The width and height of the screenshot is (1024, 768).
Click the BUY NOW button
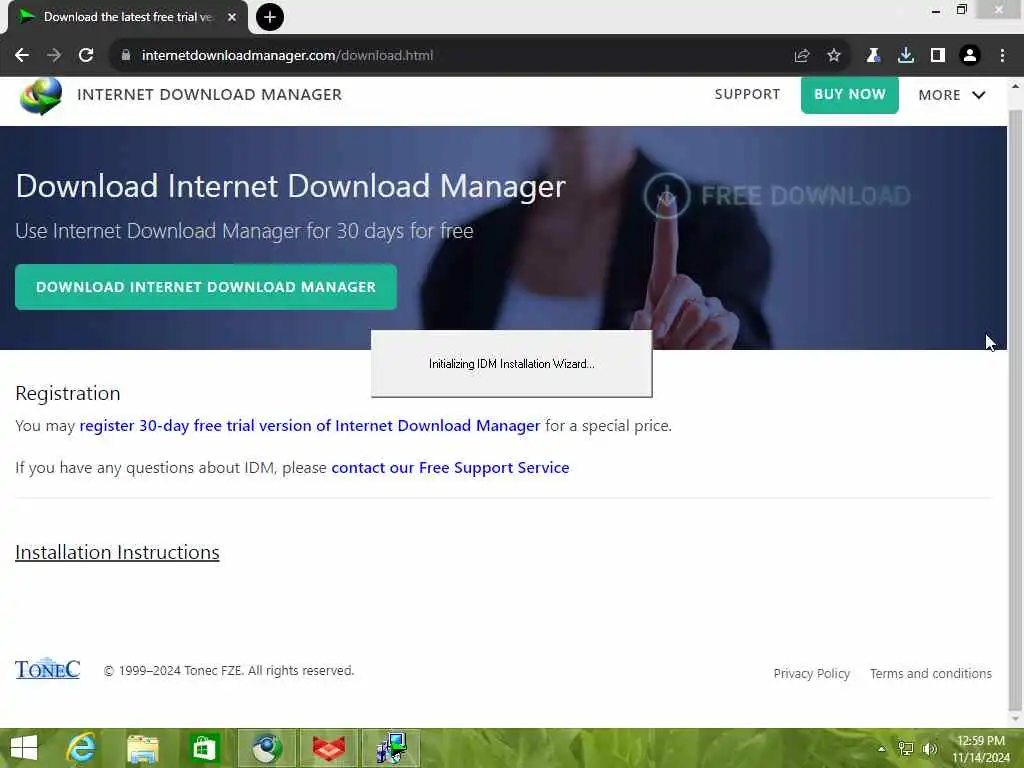850,94
